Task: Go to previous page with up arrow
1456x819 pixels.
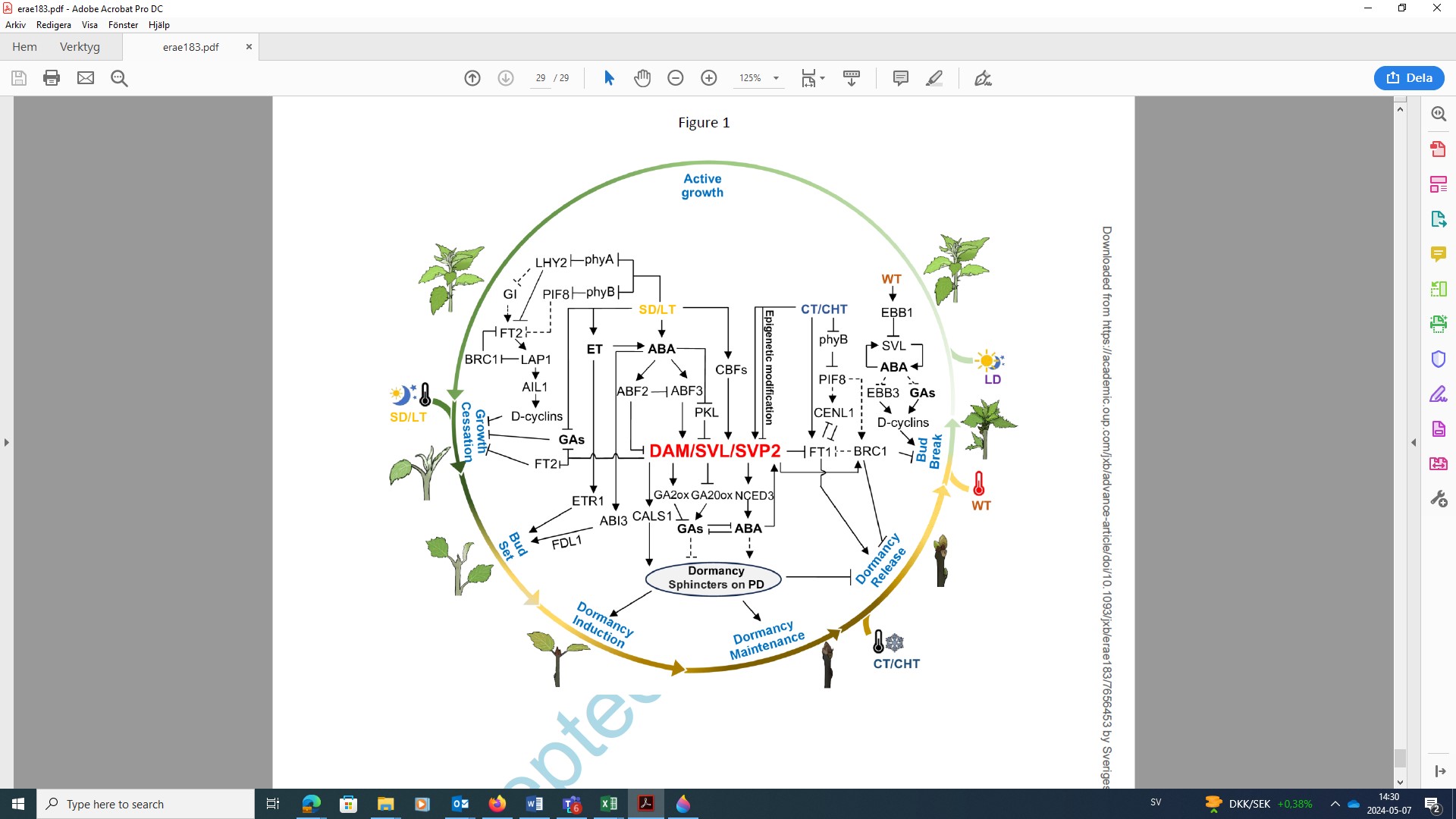Action: (x=472, y=78)
